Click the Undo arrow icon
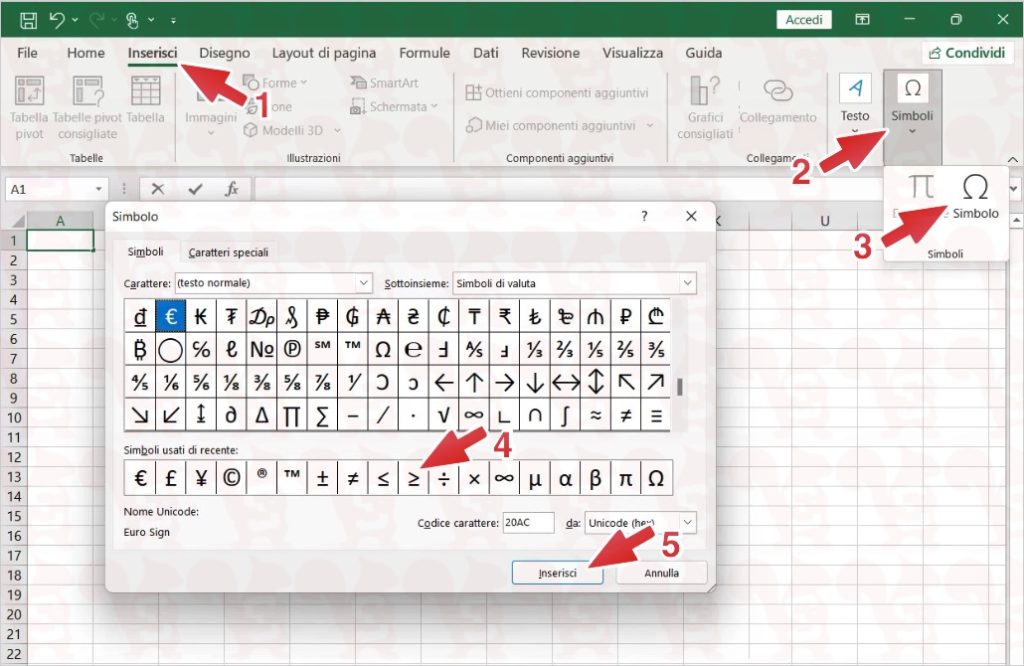Image resolution: width=1024 pixels, height=666 pixels. 57,20
